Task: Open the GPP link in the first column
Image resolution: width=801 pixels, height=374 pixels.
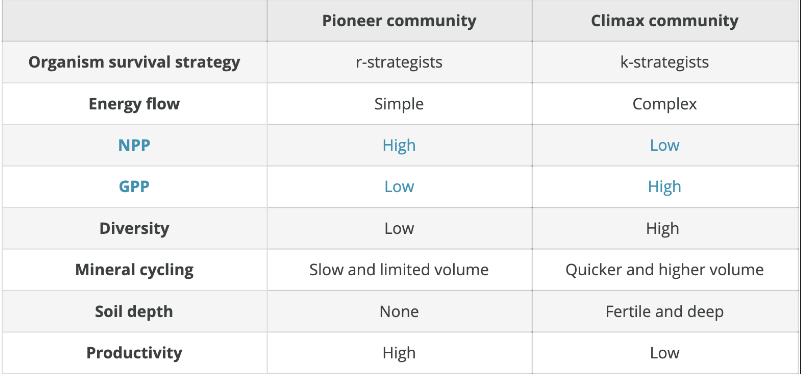Action: [134, 186]
